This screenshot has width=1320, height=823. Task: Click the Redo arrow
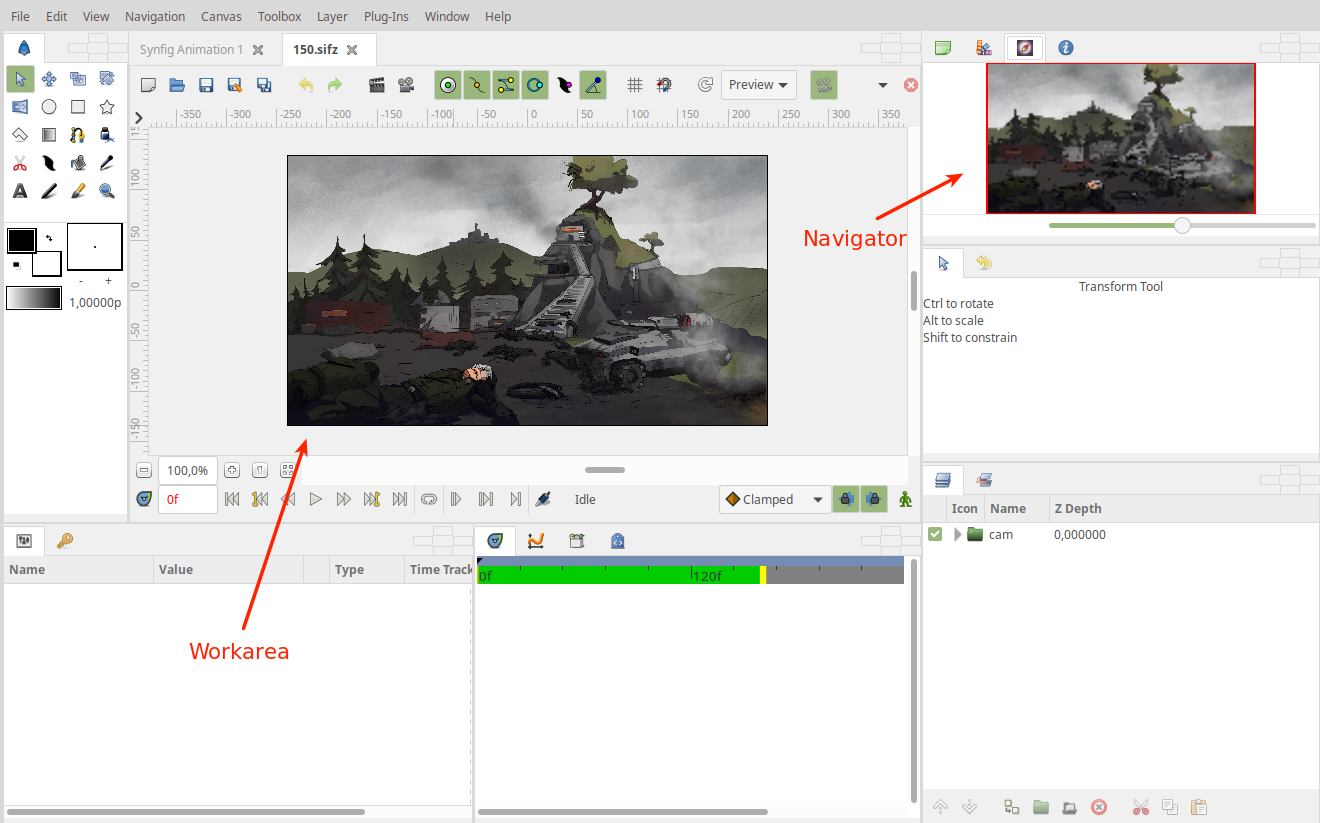click(335, 85)
